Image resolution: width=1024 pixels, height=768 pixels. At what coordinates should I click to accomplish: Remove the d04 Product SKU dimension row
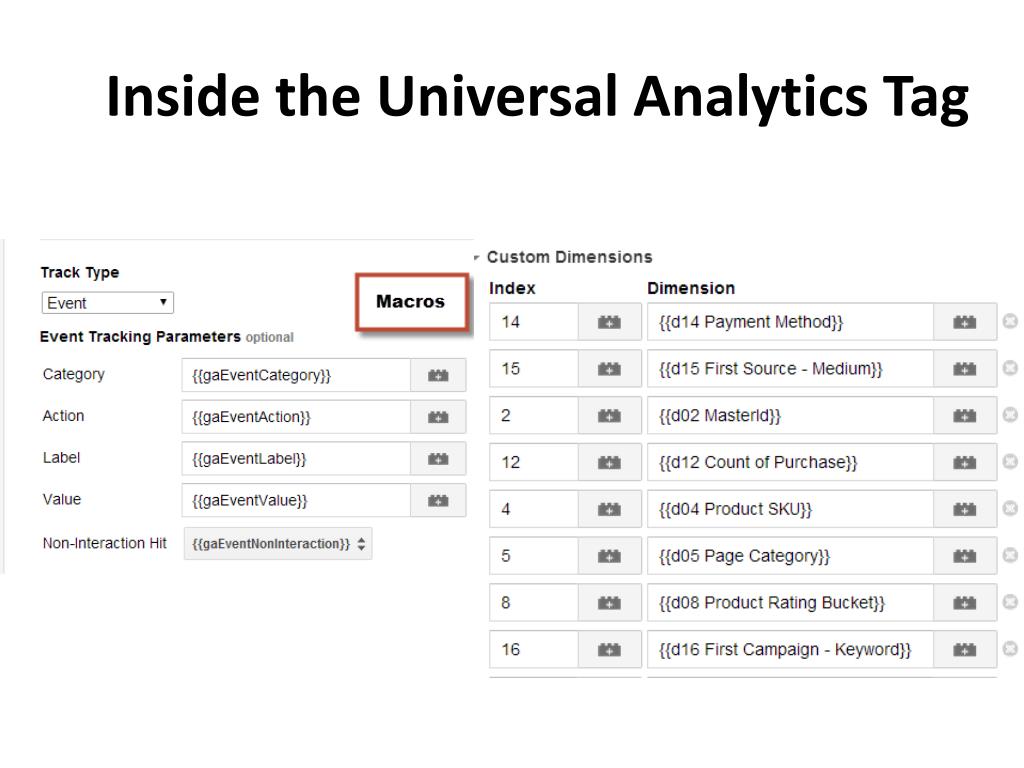(x=1010, y=508)
